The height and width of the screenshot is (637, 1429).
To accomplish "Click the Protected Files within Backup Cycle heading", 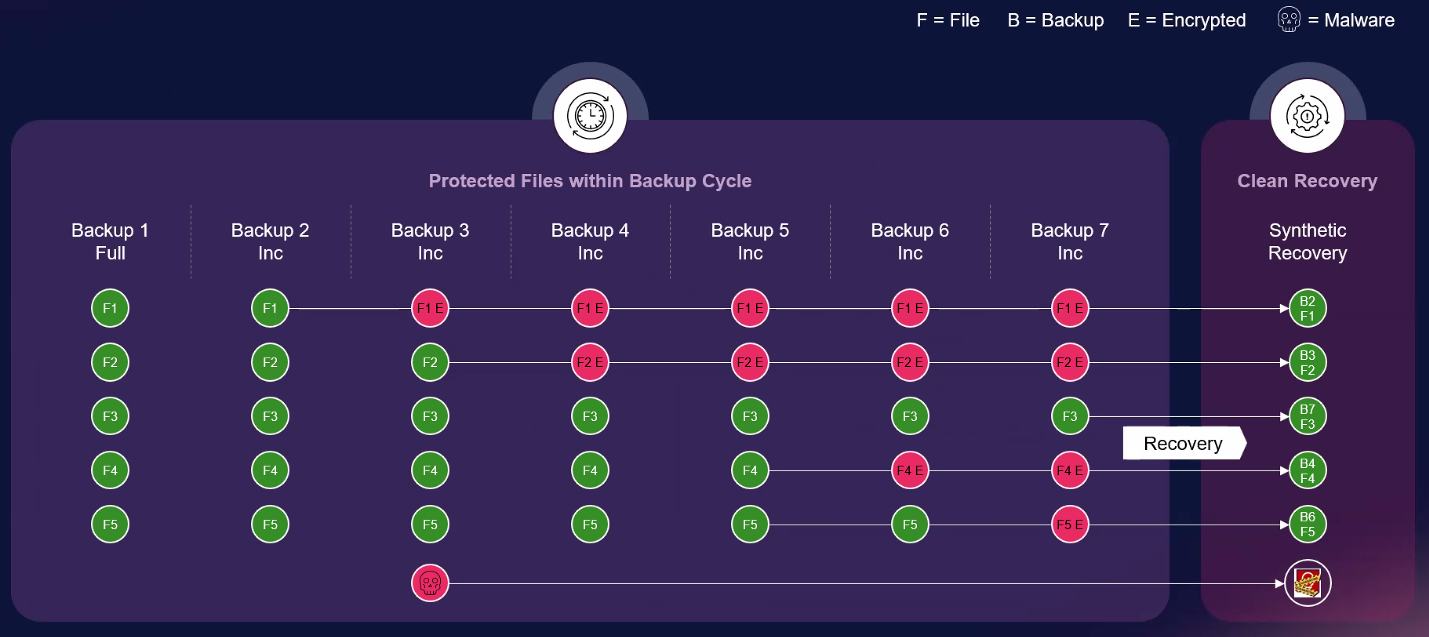I will 590,181.
